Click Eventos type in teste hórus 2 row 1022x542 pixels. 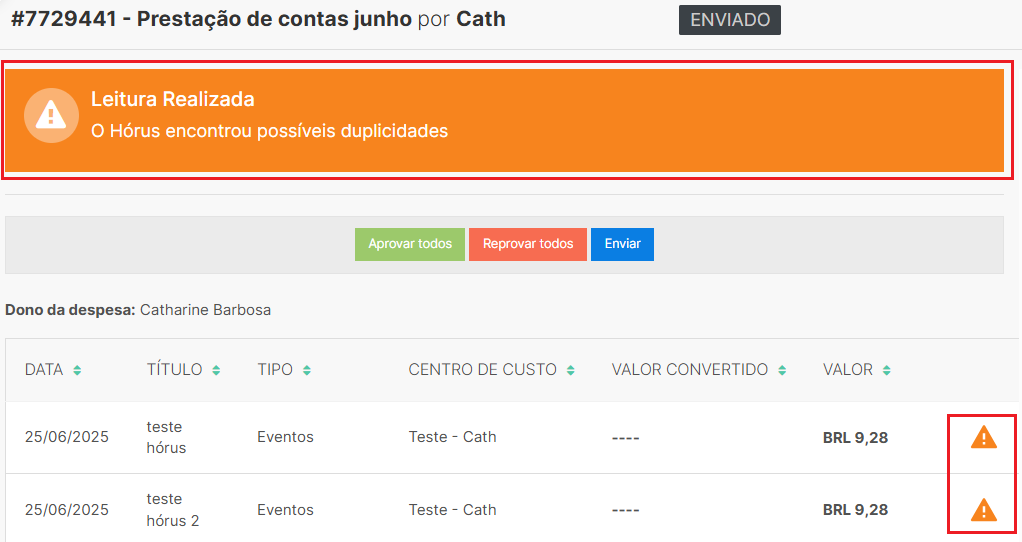click(285, 509)
